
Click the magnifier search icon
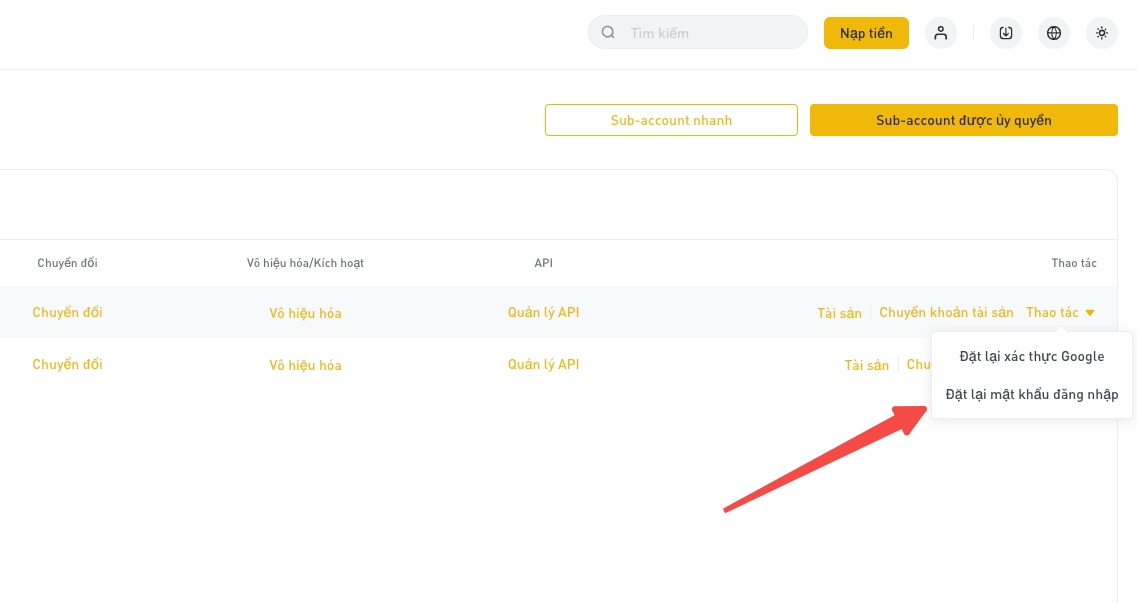[x=608, y=33]
